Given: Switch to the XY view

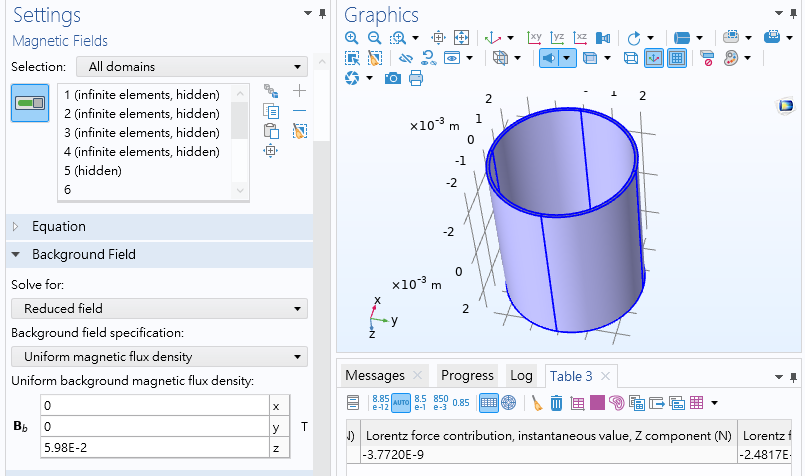Looking at the screenshot, I should coord(534,38).
